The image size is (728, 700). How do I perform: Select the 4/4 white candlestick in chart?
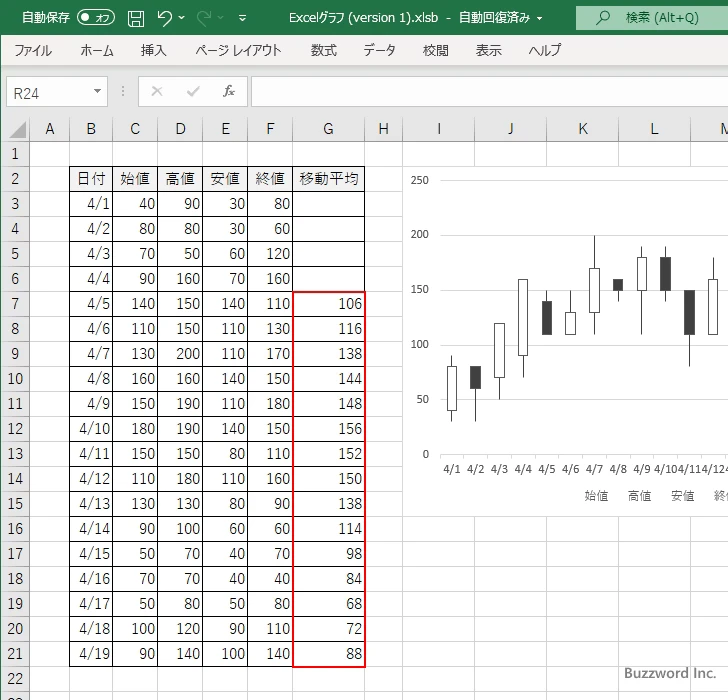click(x=523, y=318)
